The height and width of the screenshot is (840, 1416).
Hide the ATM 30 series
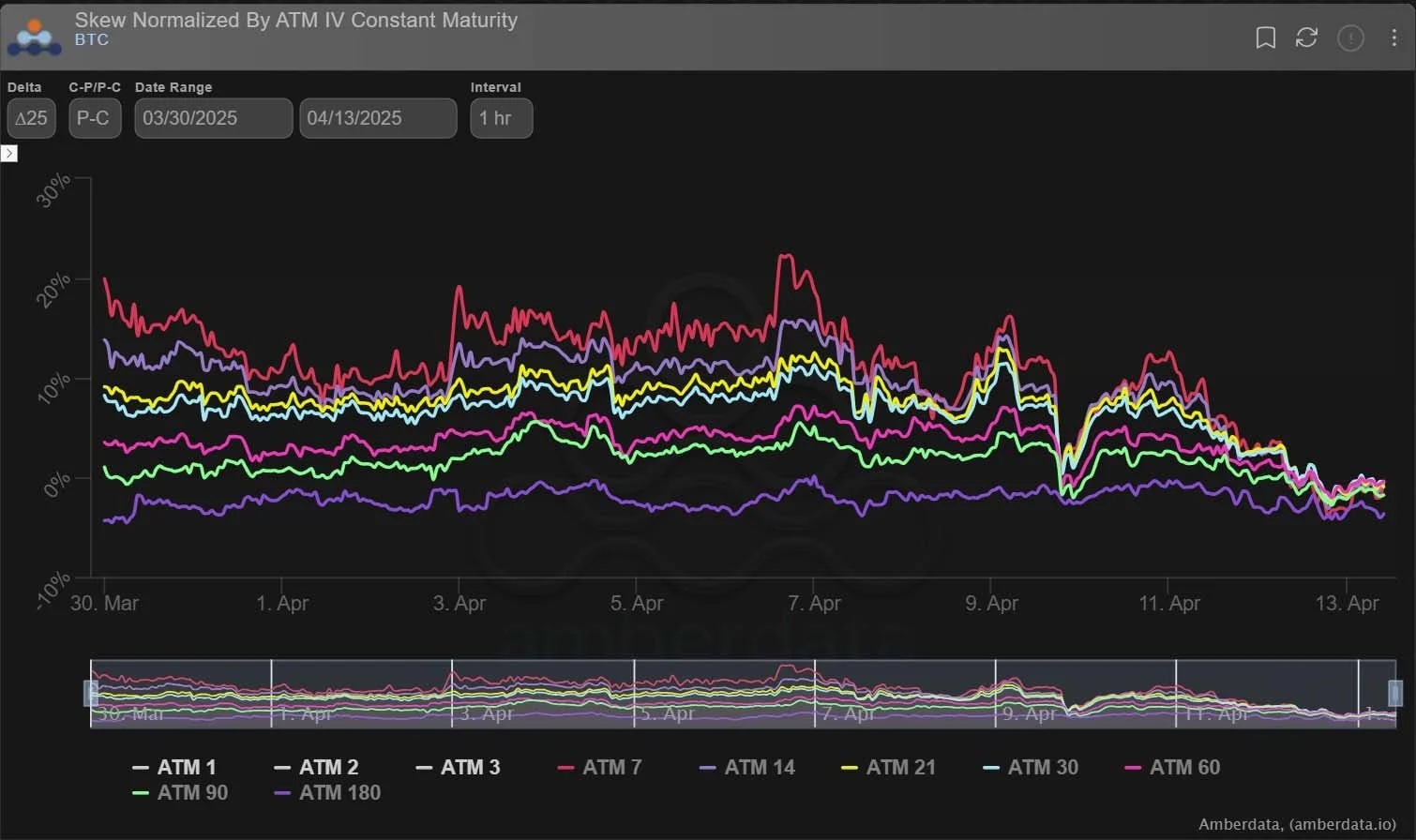pyautogui.click(x=1031, y=767)
